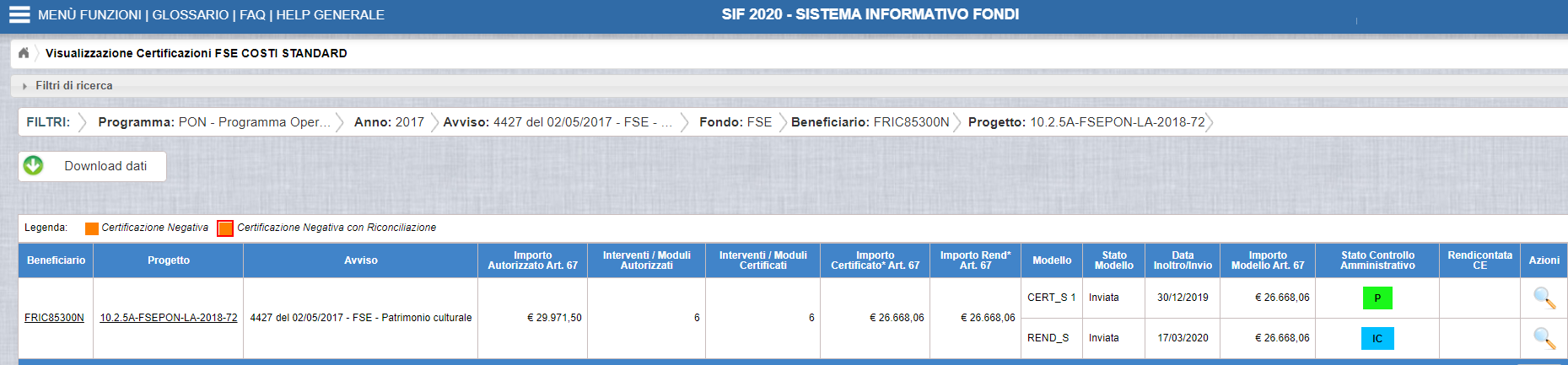1568x365 pixels.
Task: Open the hamburger menu icon
Action: click(x=19, y=14)
